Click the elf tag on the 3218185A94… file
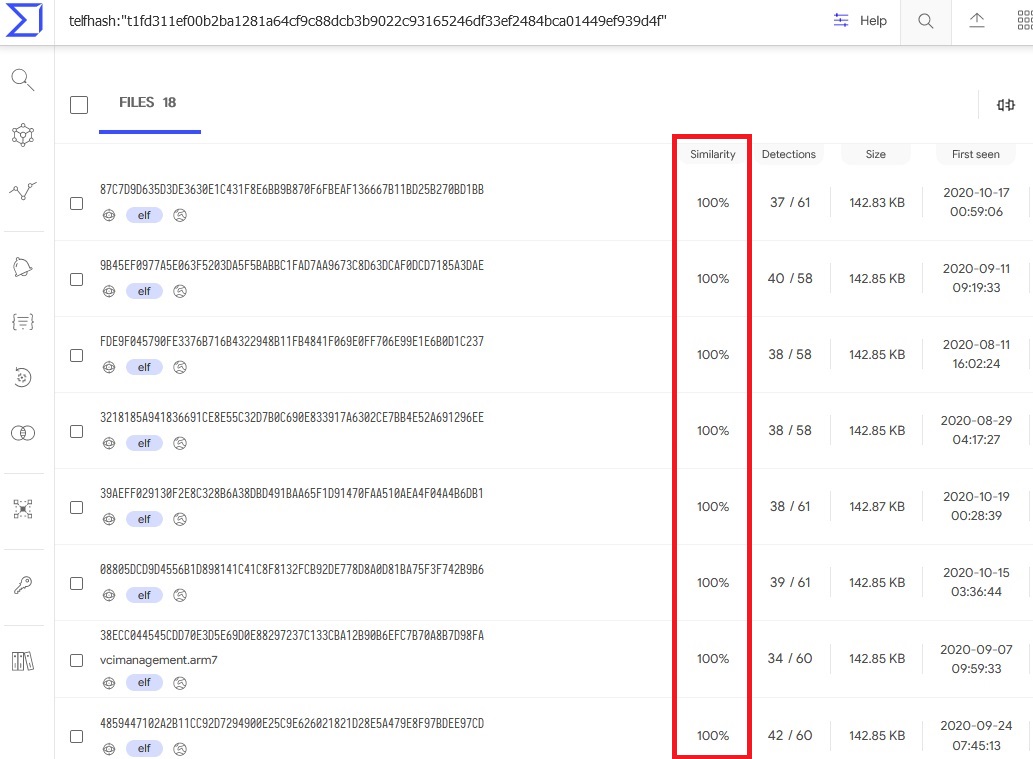 click(x=144, y=443)
